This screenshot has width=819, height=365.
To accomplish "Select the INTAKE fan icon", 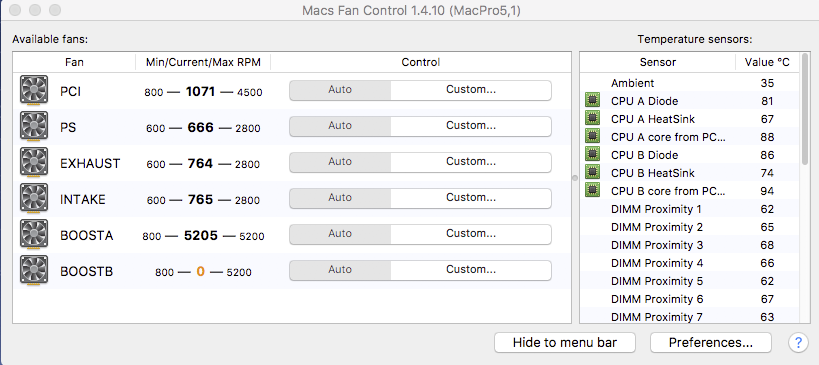I will 34,198.
